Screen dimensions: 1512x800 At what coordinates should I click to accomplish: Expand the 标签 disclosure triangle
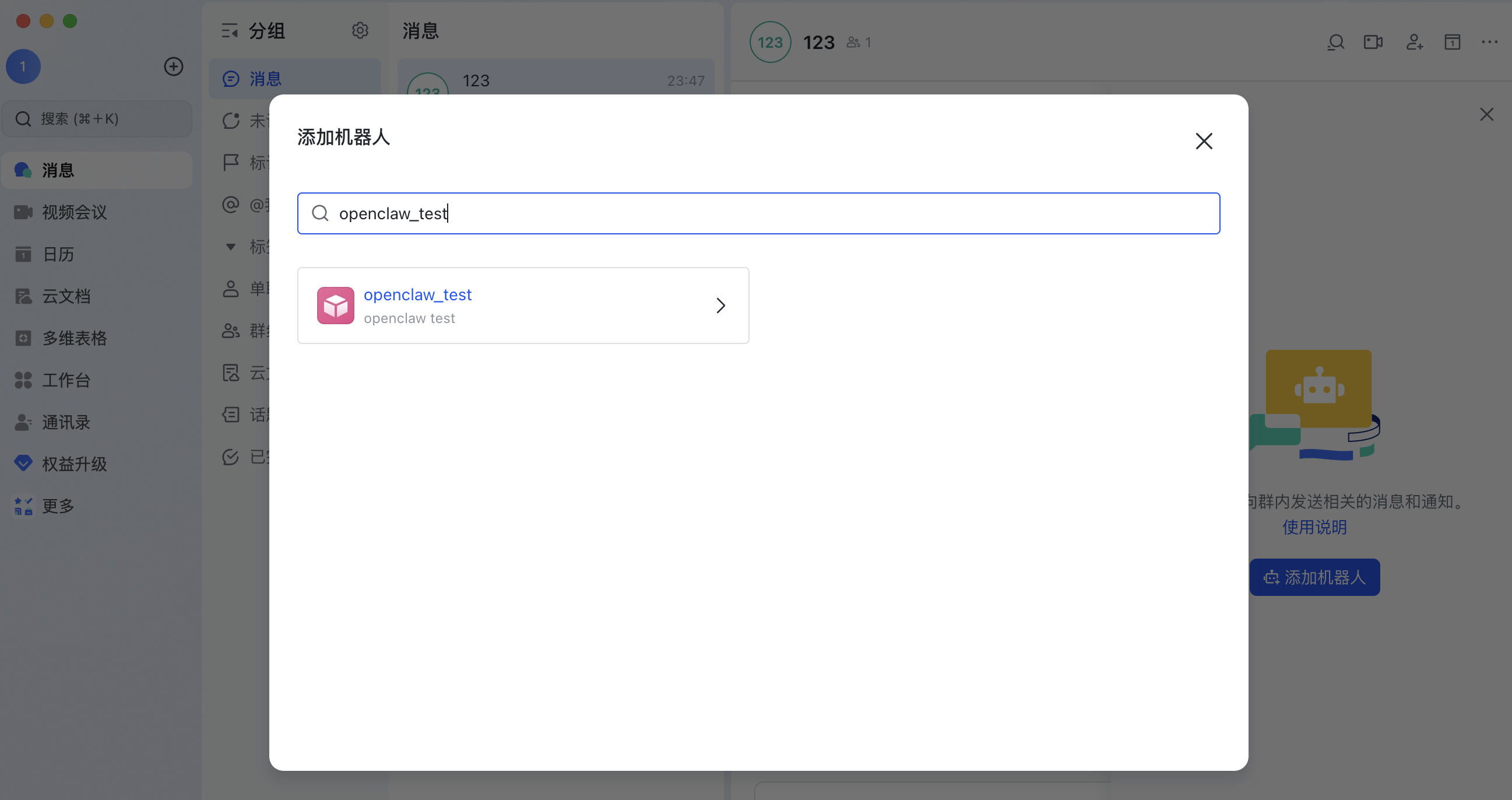[x=231, y=247]
